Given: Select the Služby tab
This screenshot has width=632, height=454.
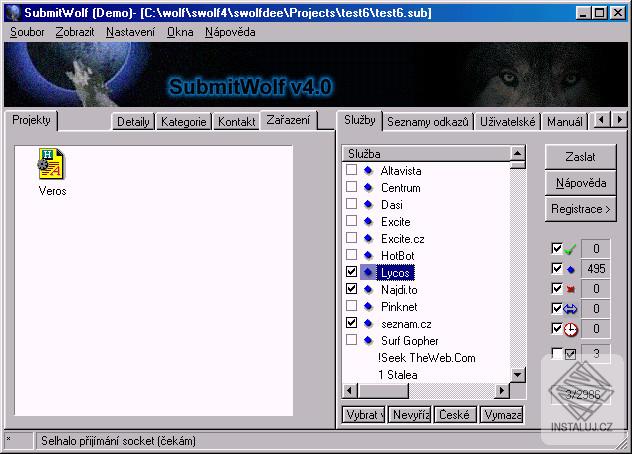Looking at the screenshot, I should [360, 120].
